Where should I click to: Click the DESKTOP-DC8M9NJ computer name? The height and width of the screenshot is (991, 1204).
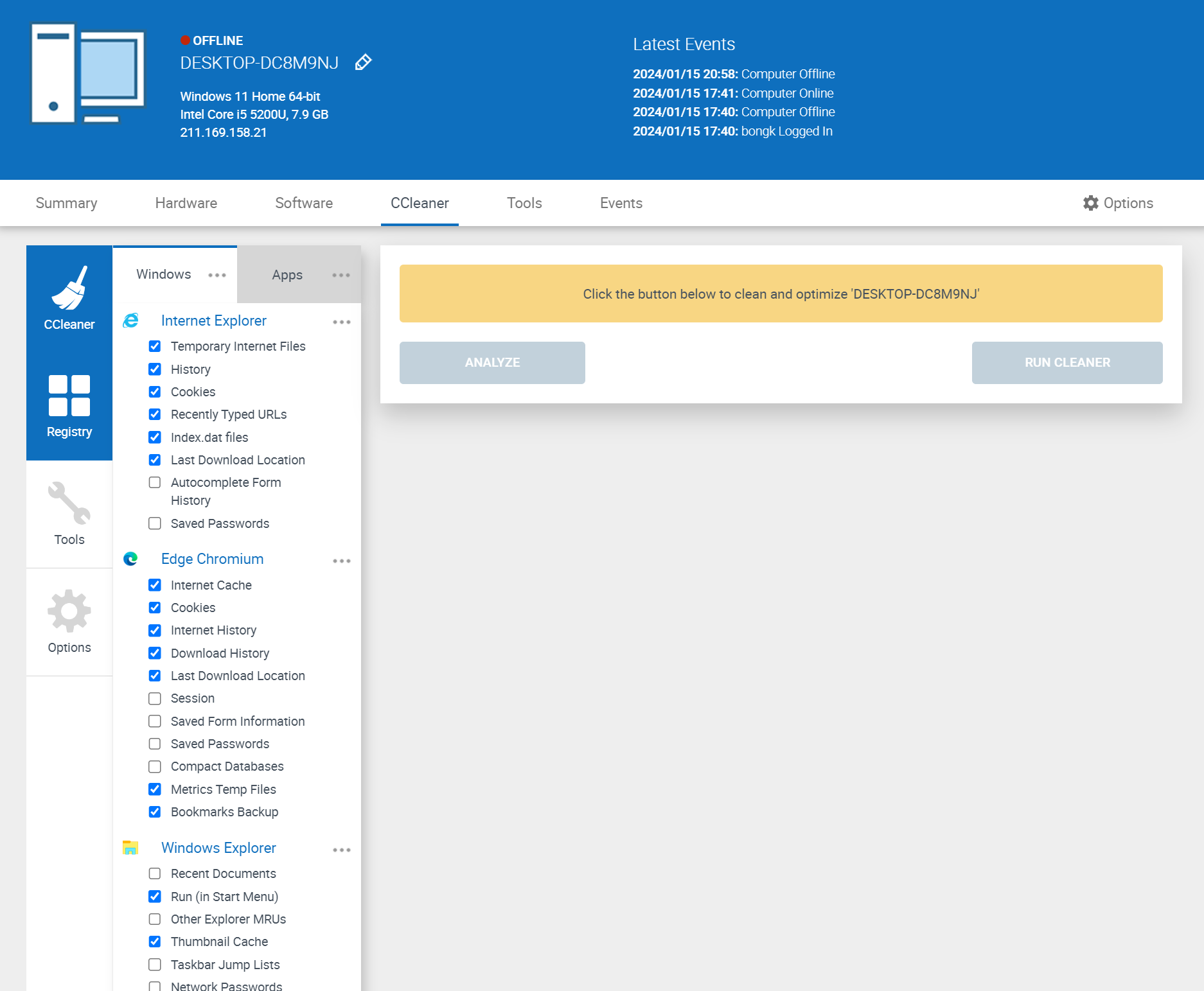click(260, 63)
